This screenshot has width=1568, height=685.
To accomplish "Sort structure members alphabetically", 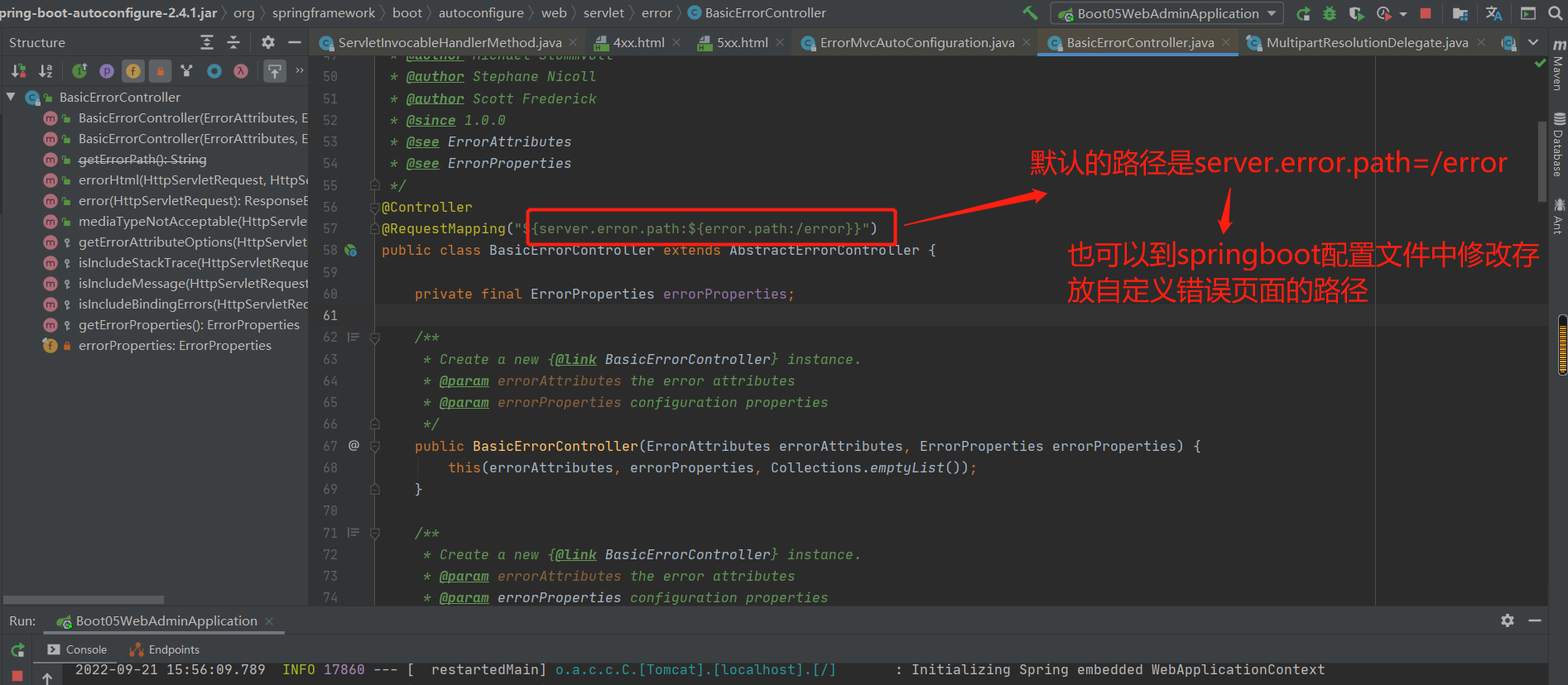I will (x=46, y=71).
